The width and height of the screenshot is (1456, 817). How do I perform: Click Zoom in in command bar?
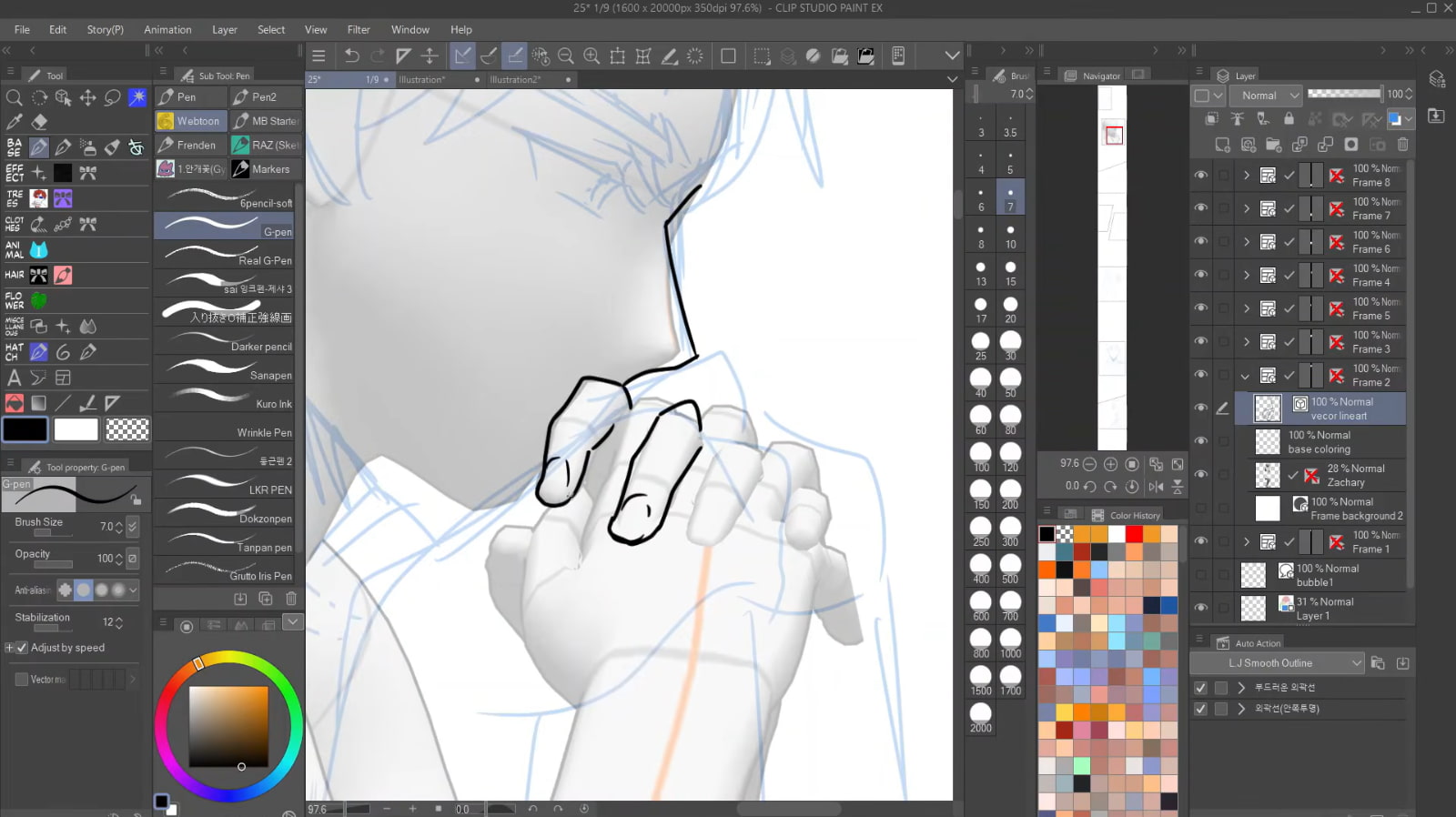click(591, 56)
